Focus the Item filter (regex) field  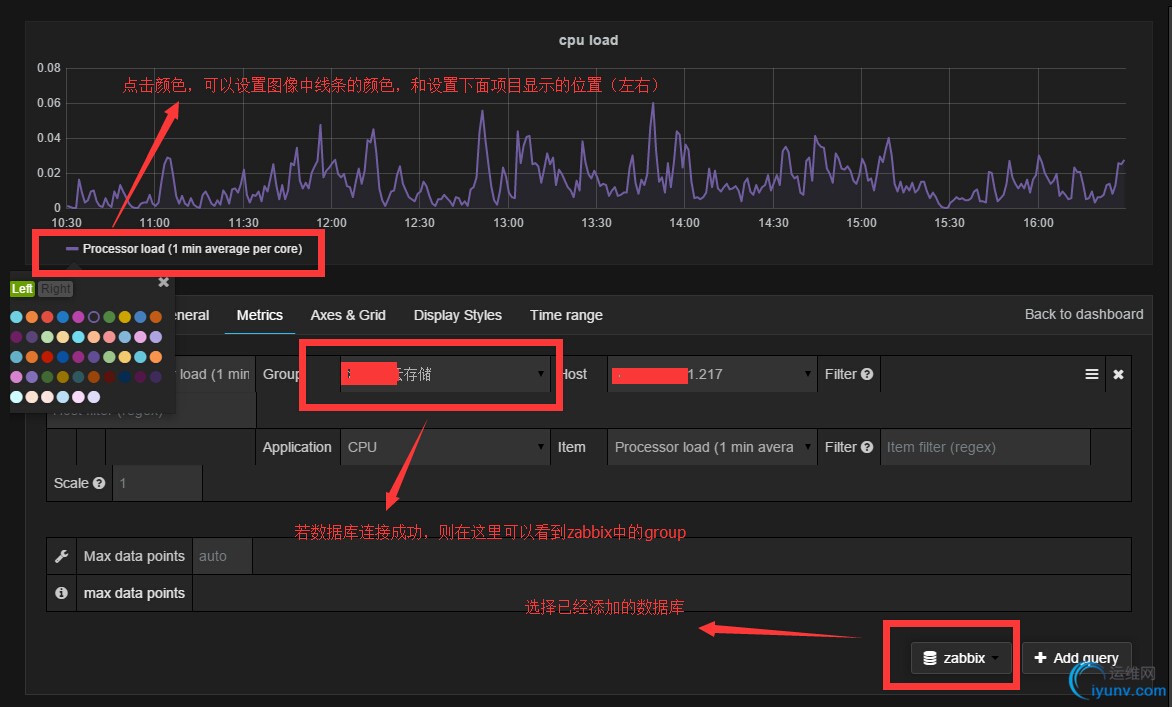pyautogui.click(x=985, y=447)
